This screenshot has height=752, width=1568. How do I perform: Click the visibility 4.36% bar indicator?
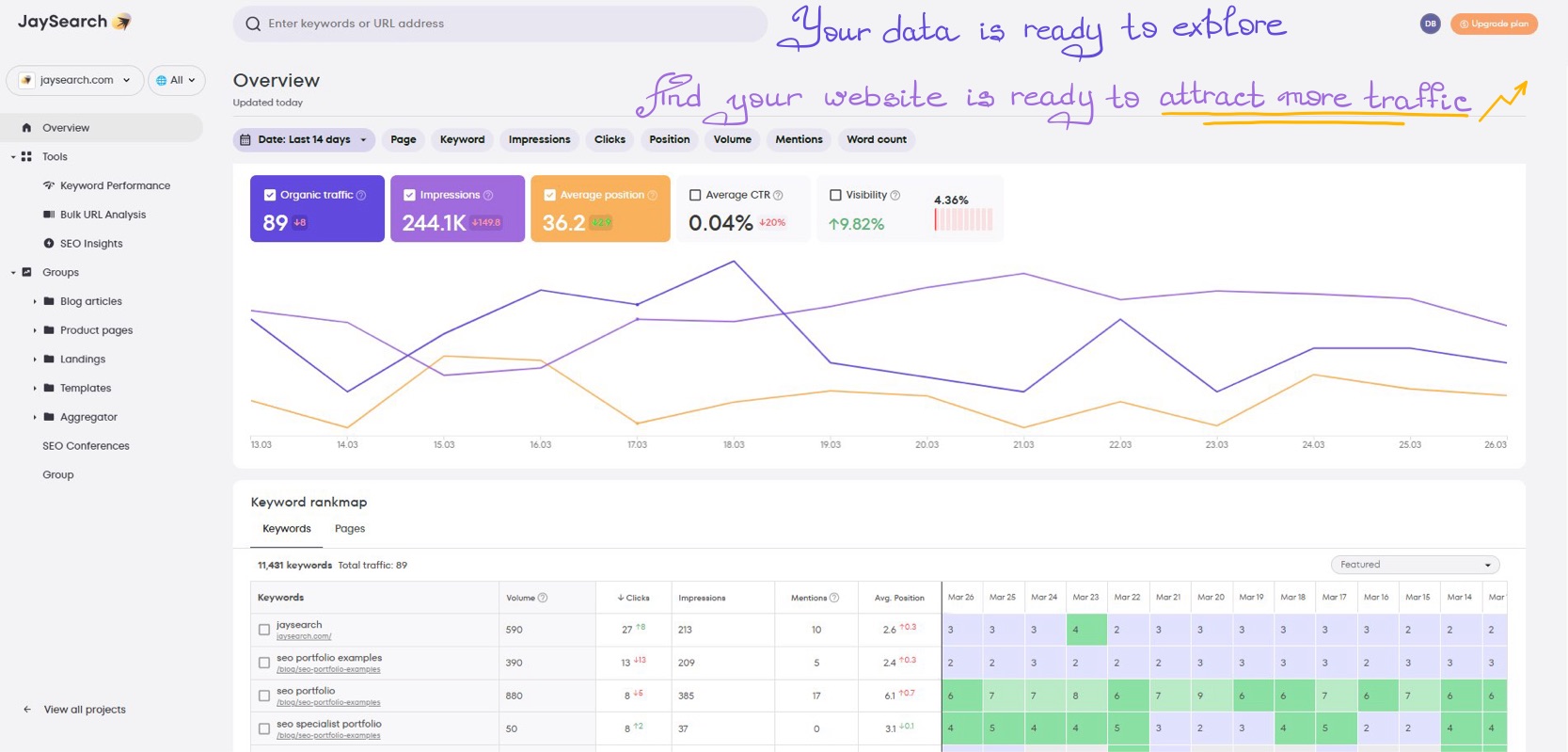[x=963, y=219]
